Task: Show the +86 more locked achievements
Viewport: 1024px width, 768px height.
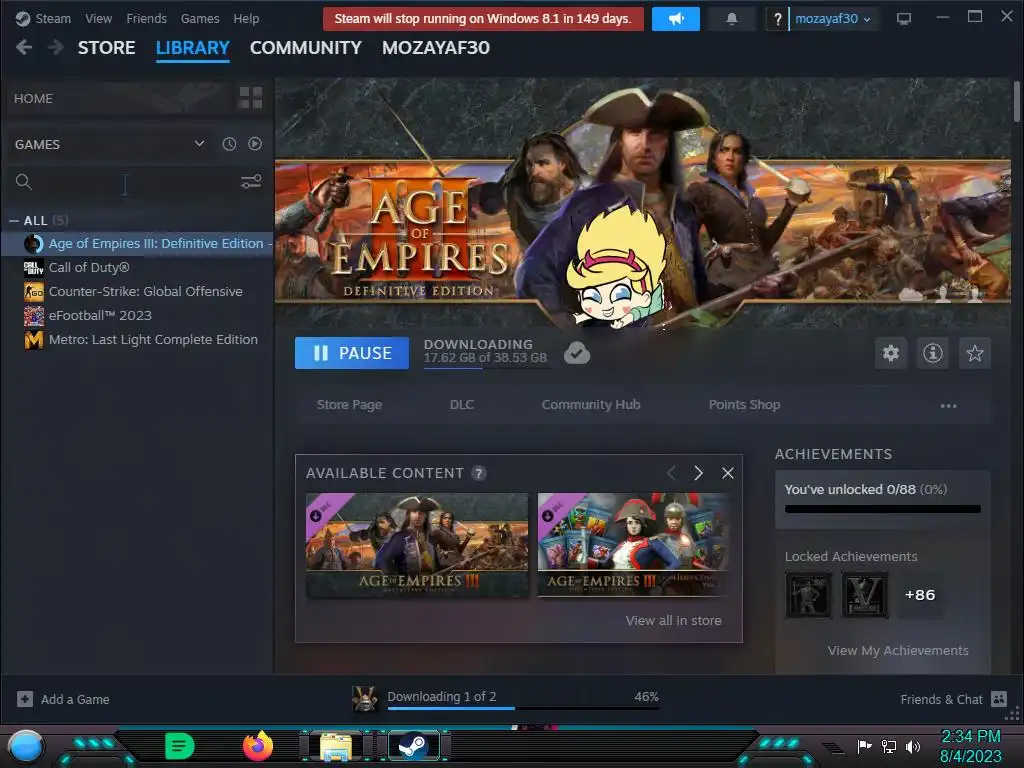Action: click(920, 595)
